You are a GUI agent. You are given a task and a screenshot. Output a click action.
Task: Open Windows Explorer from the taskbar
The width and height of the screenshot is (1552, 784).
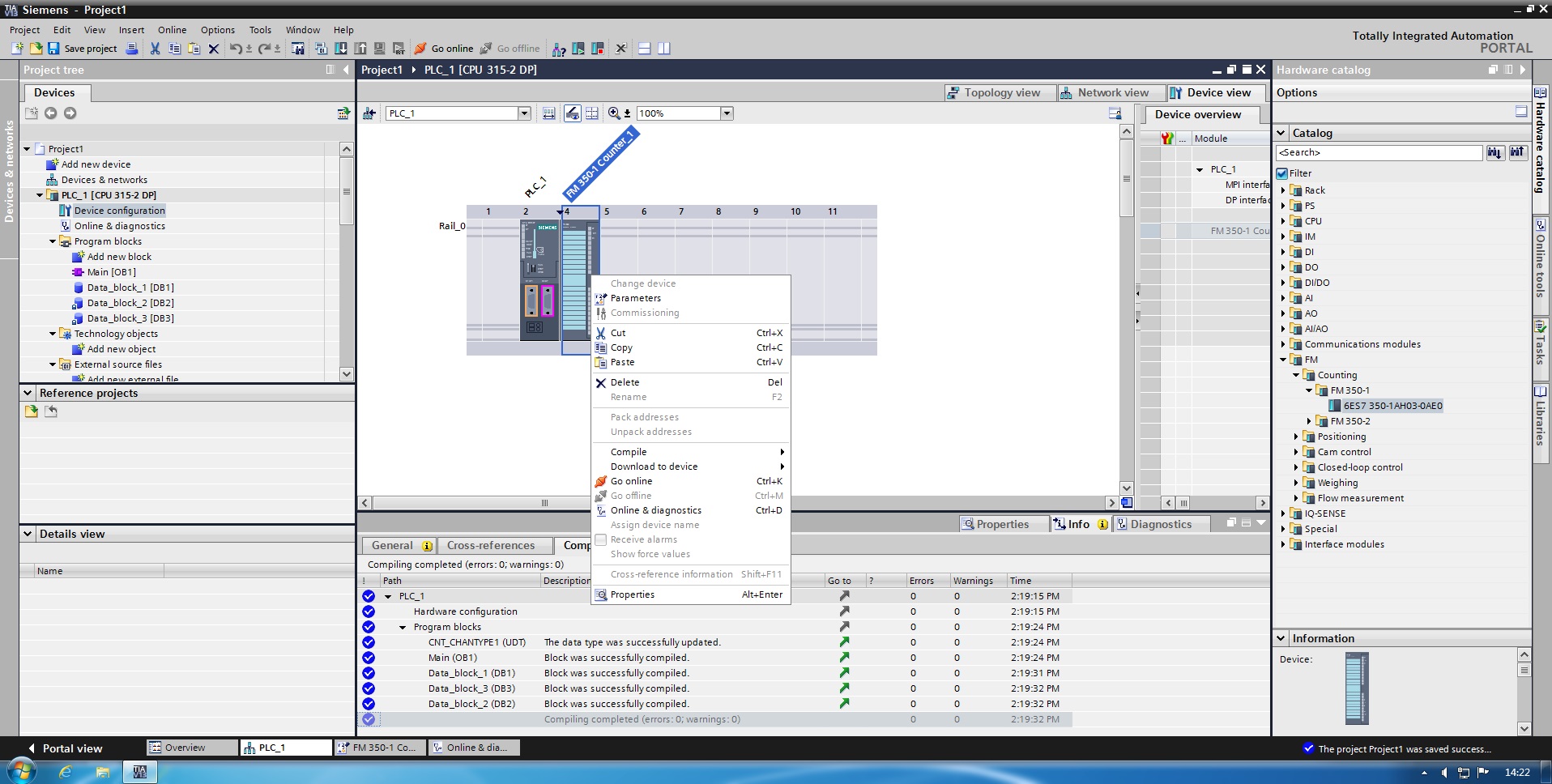click(x=103, y=772)
